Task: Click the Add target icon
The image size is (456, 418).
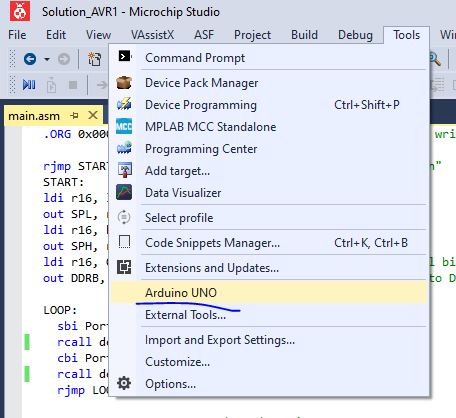Action: (125, 170)
